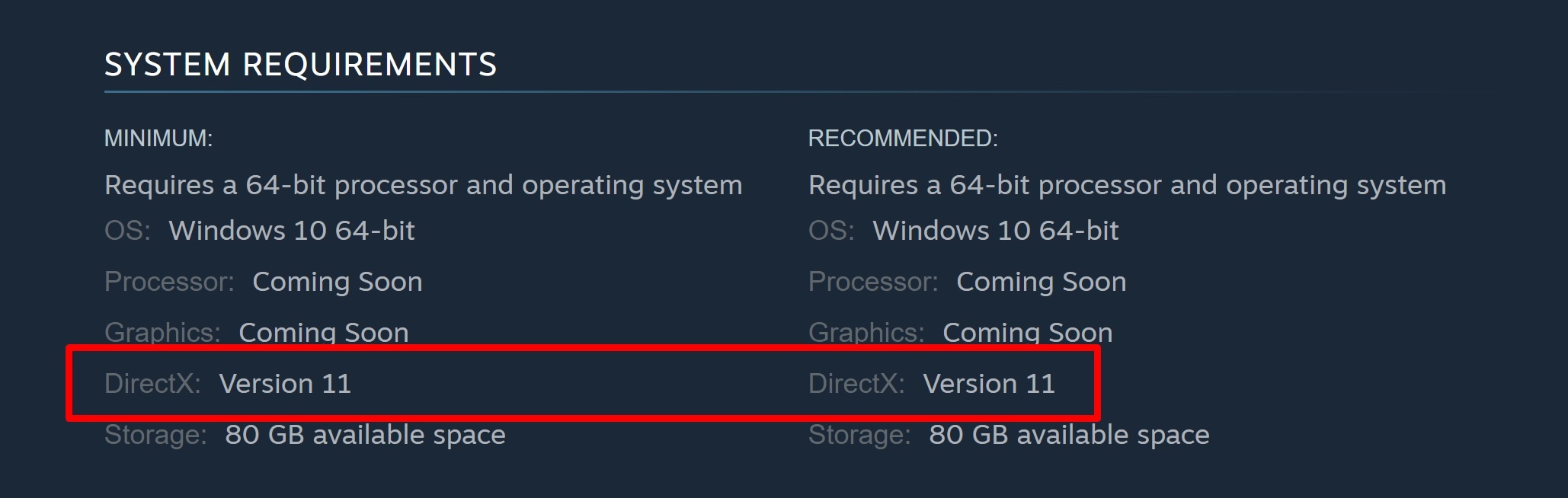The image size is (1568, 498).
Task: Click the "DirectX:" label under MINIMUM
Action: 152,384
